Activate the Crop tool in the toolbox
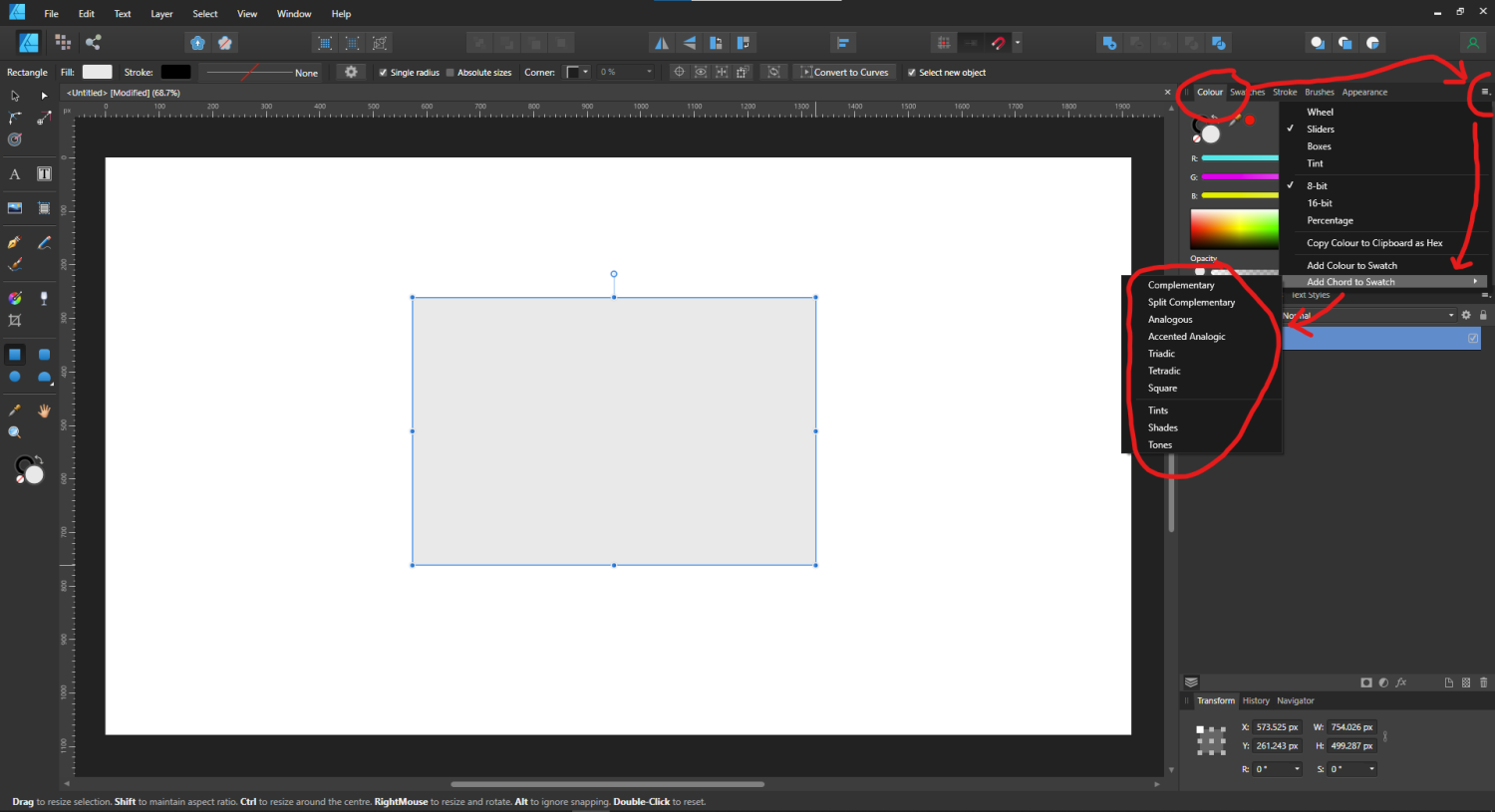1495x812 pixels. point(15,321)
